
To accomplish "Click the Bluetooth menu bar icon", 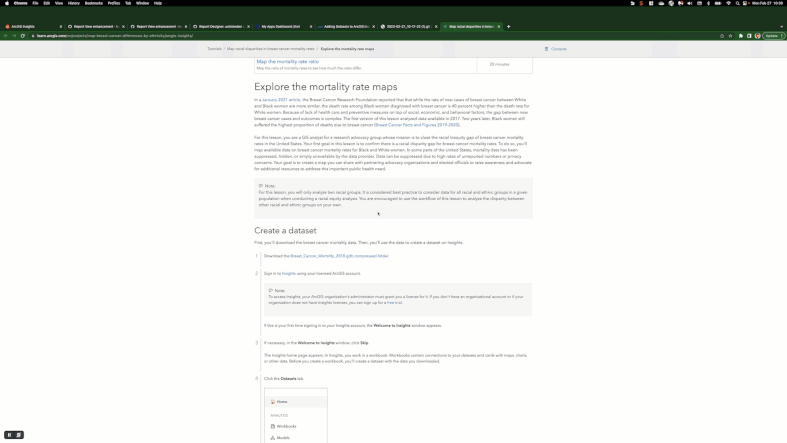I will tap(708, 3).
